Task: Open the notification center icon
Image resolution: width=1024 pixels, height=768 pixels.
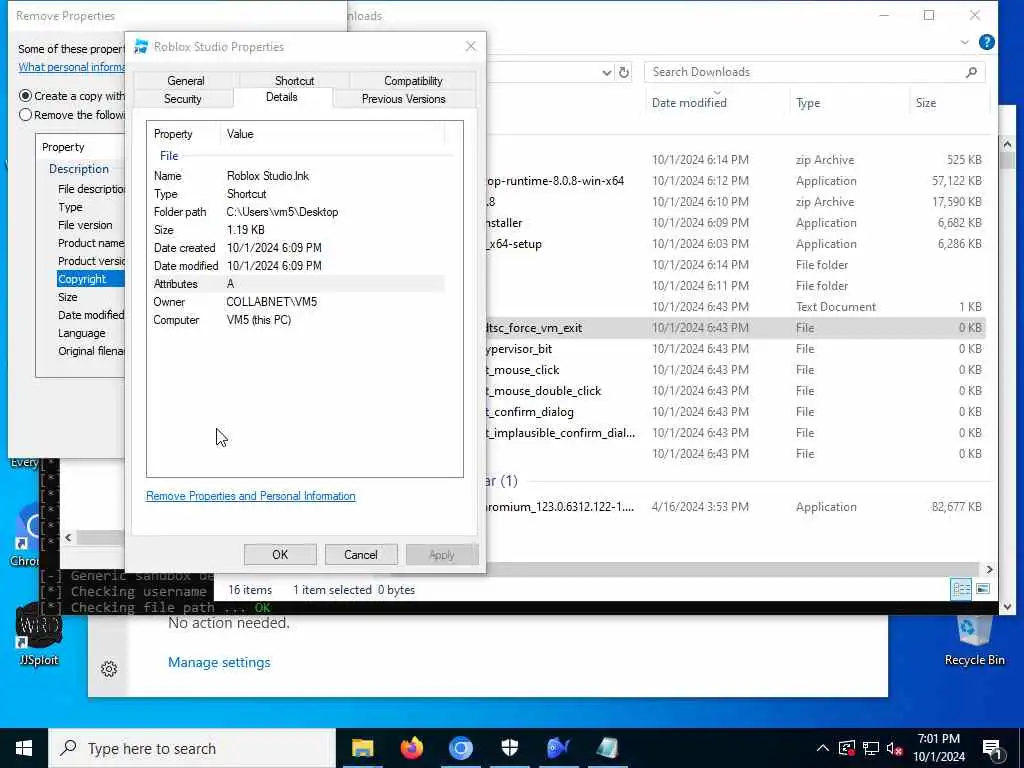Action: pyautogui.click(x=993, y=750)
